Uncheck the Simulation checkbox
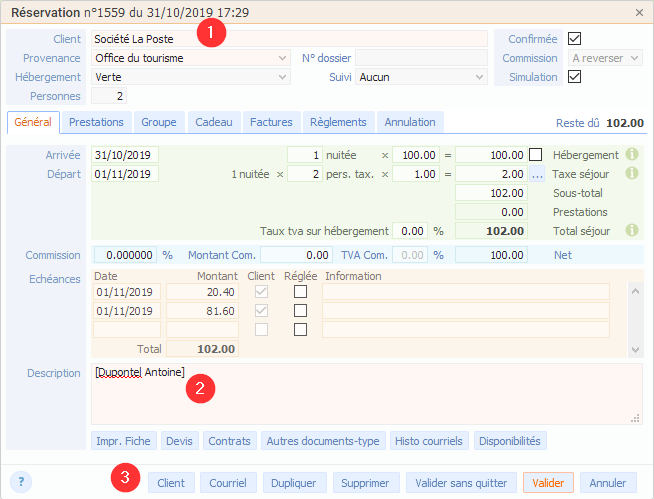 [x=574, y=77]
